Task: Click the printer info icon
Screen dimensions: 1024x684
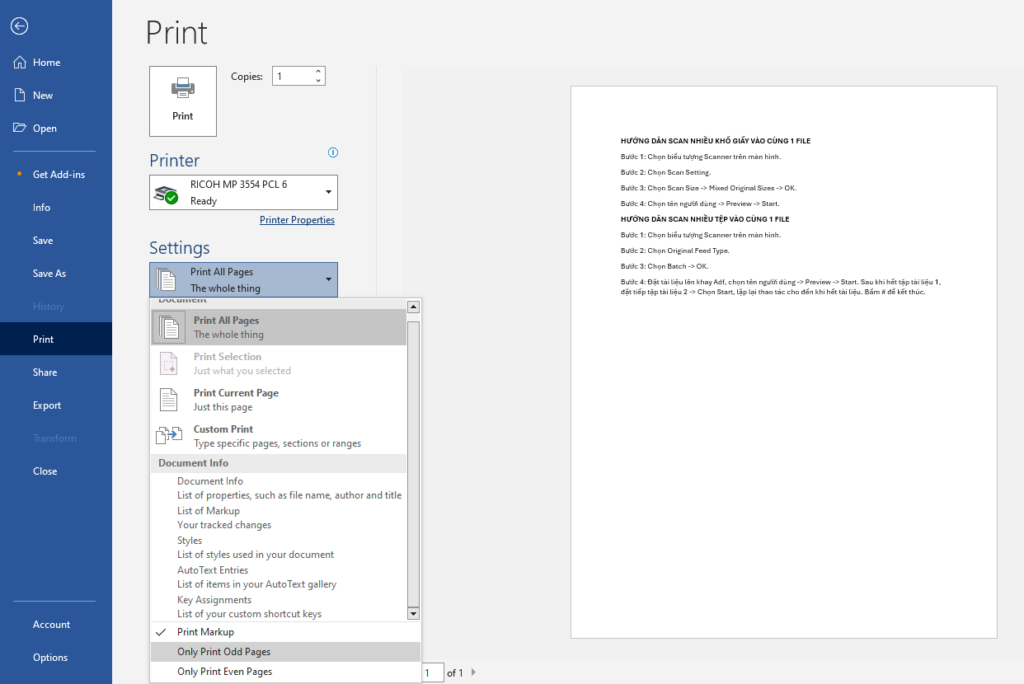Action: coord(333,153)
